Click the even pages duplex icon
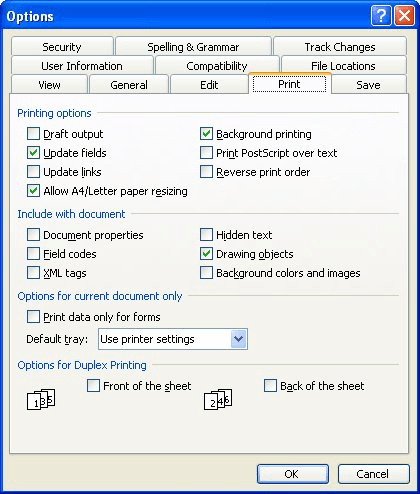The width and height of the screenshot is (420, 494). 218,399
